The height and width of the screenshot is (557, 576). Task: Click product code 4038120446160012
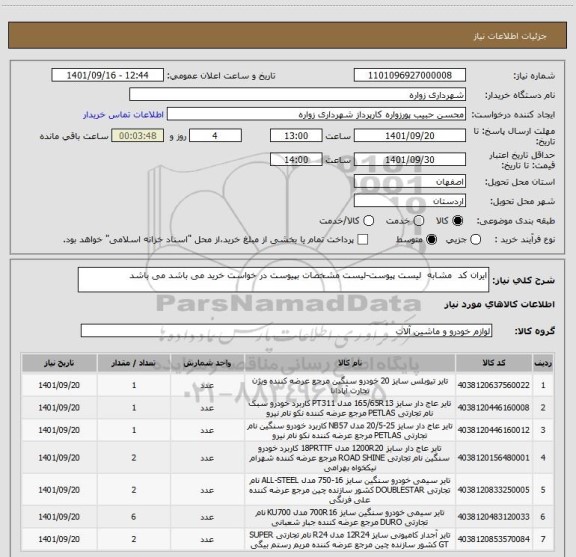pyautogui.click(x=493, y=430)
